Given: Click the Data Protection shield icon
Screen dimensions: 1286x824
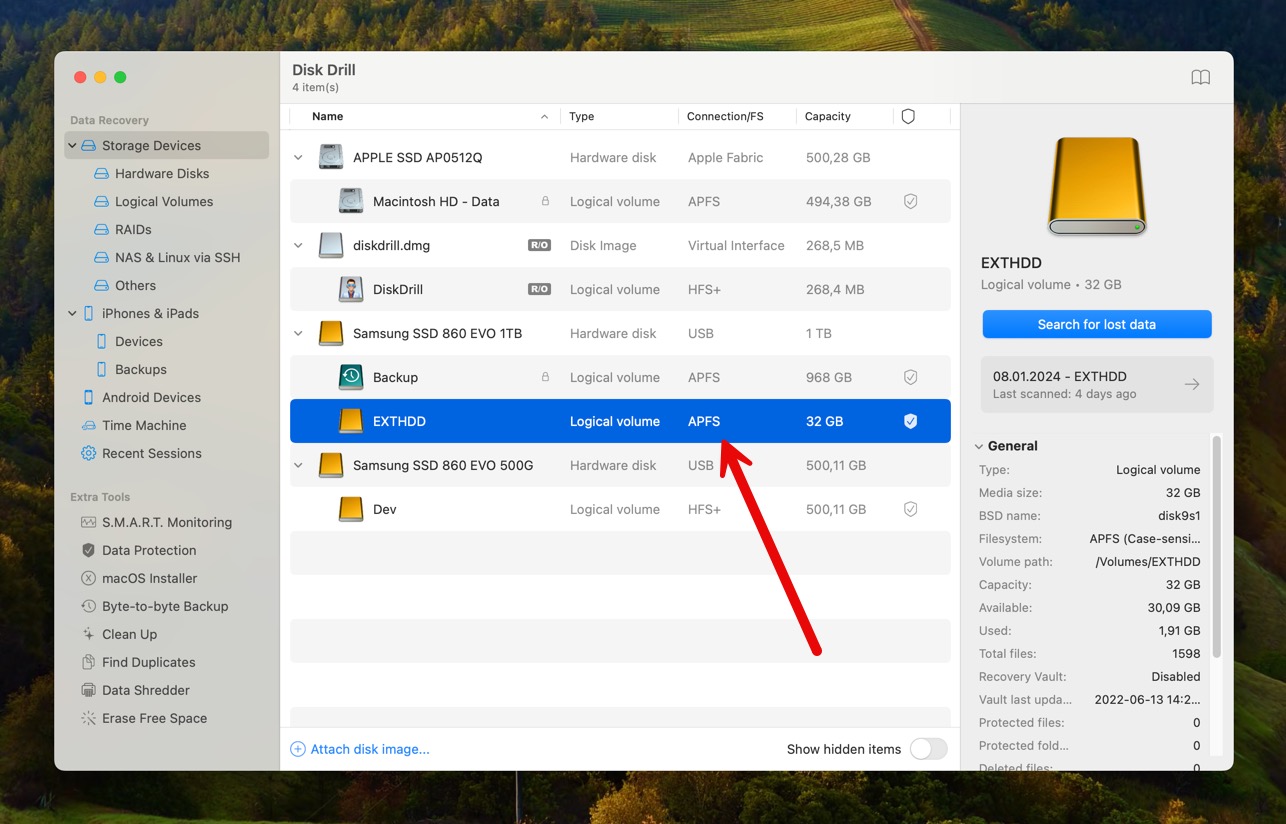Looking at the screenshot, I should click(89, 551).
